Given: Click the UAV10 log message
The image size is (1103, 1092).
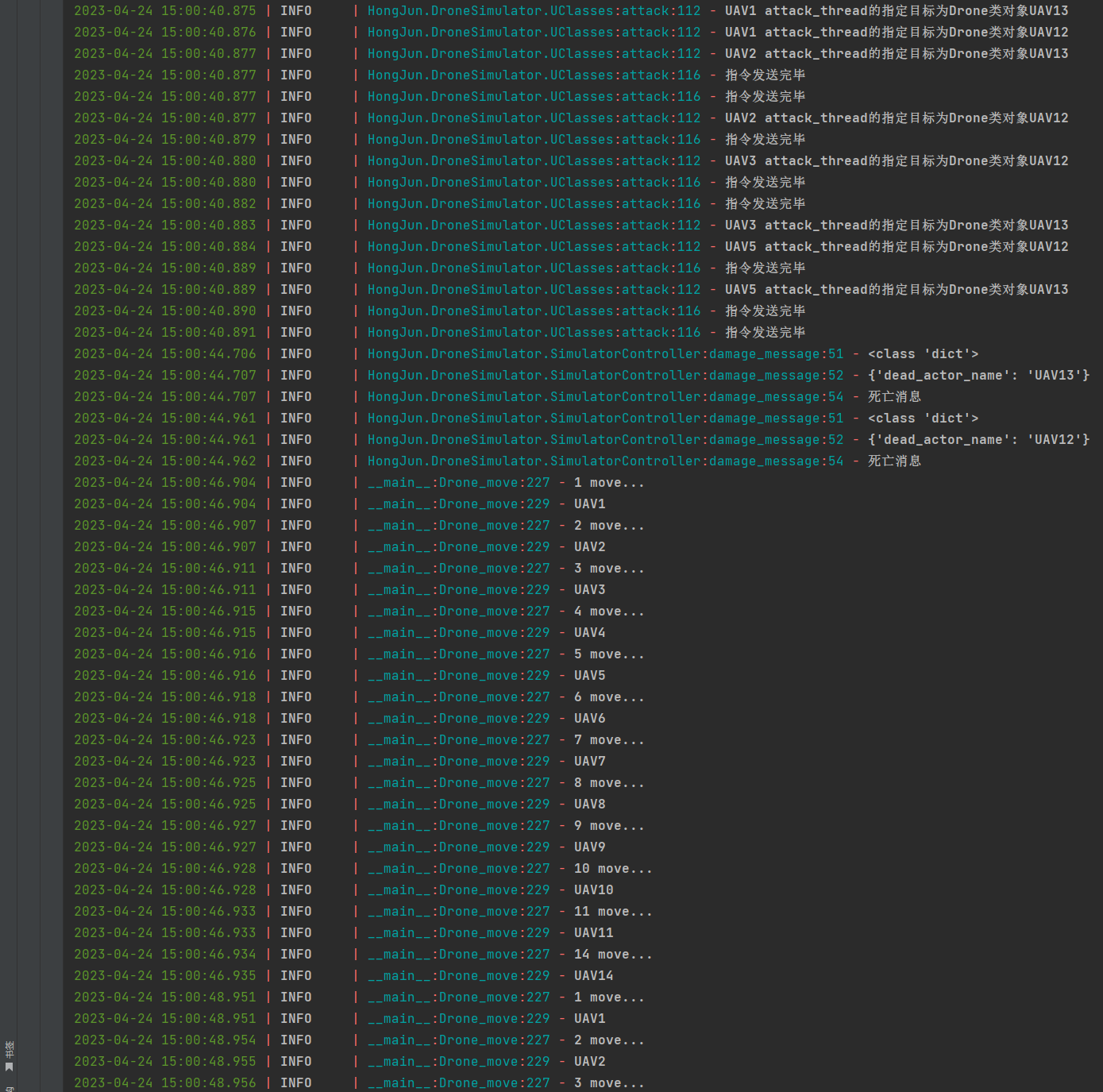Looking at the screenshot, I should pyautogui.click(x=593, y=890).
